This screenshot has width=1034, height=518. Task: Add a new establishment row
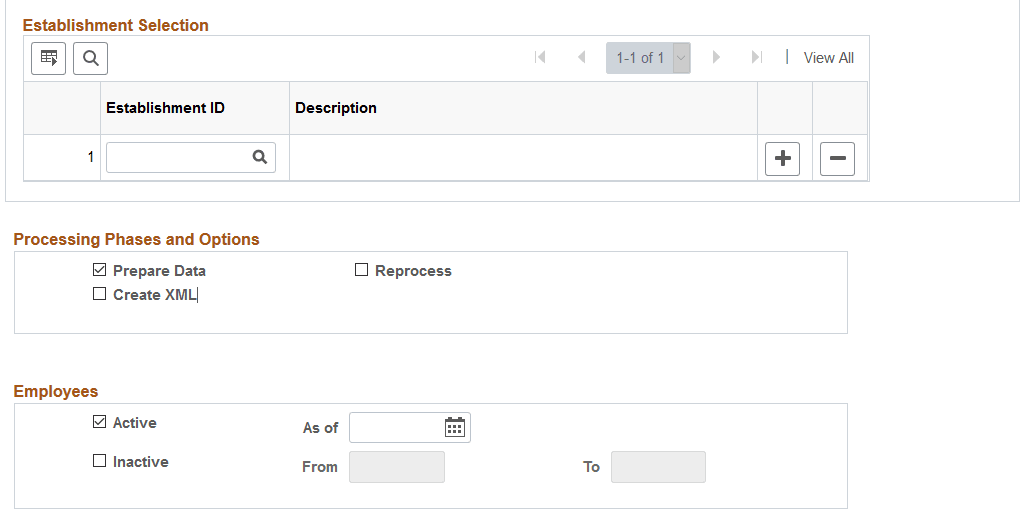click(782, 158)
